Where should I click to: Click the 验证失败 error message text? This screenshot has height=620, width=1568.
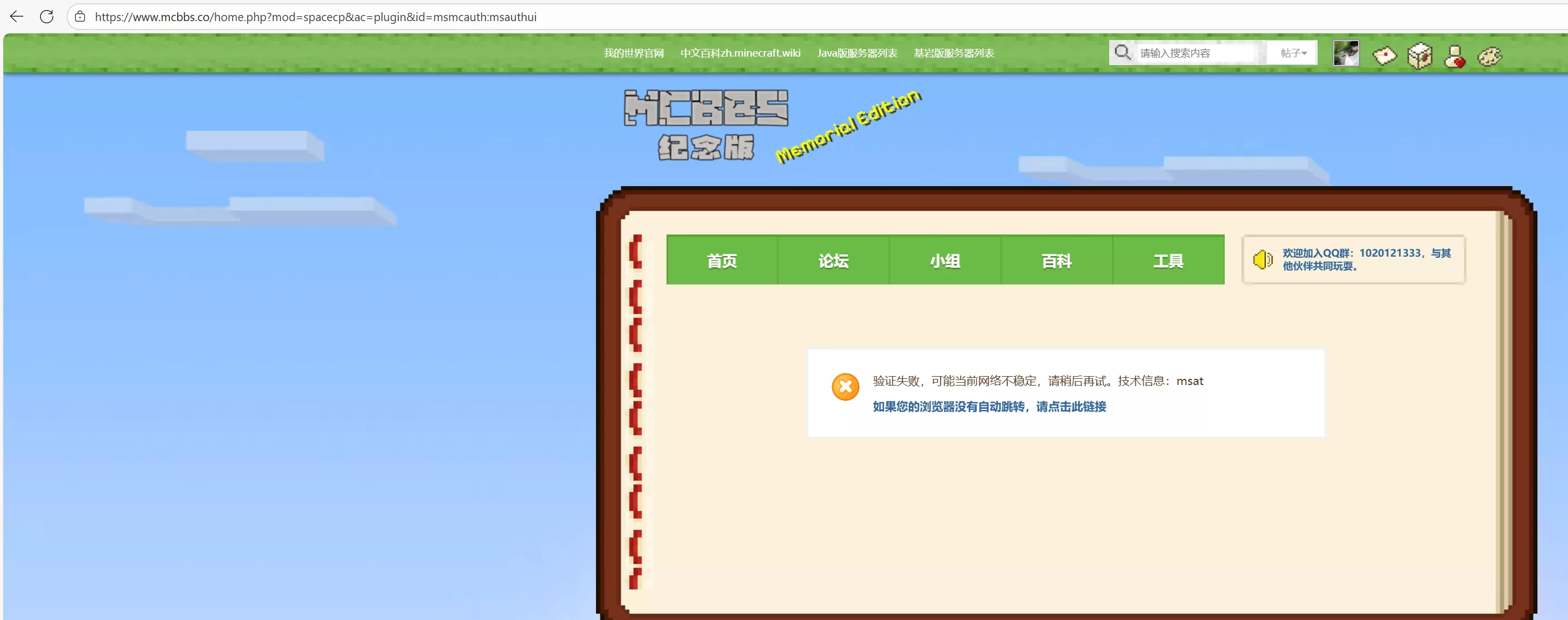(x=1038, y=381)
